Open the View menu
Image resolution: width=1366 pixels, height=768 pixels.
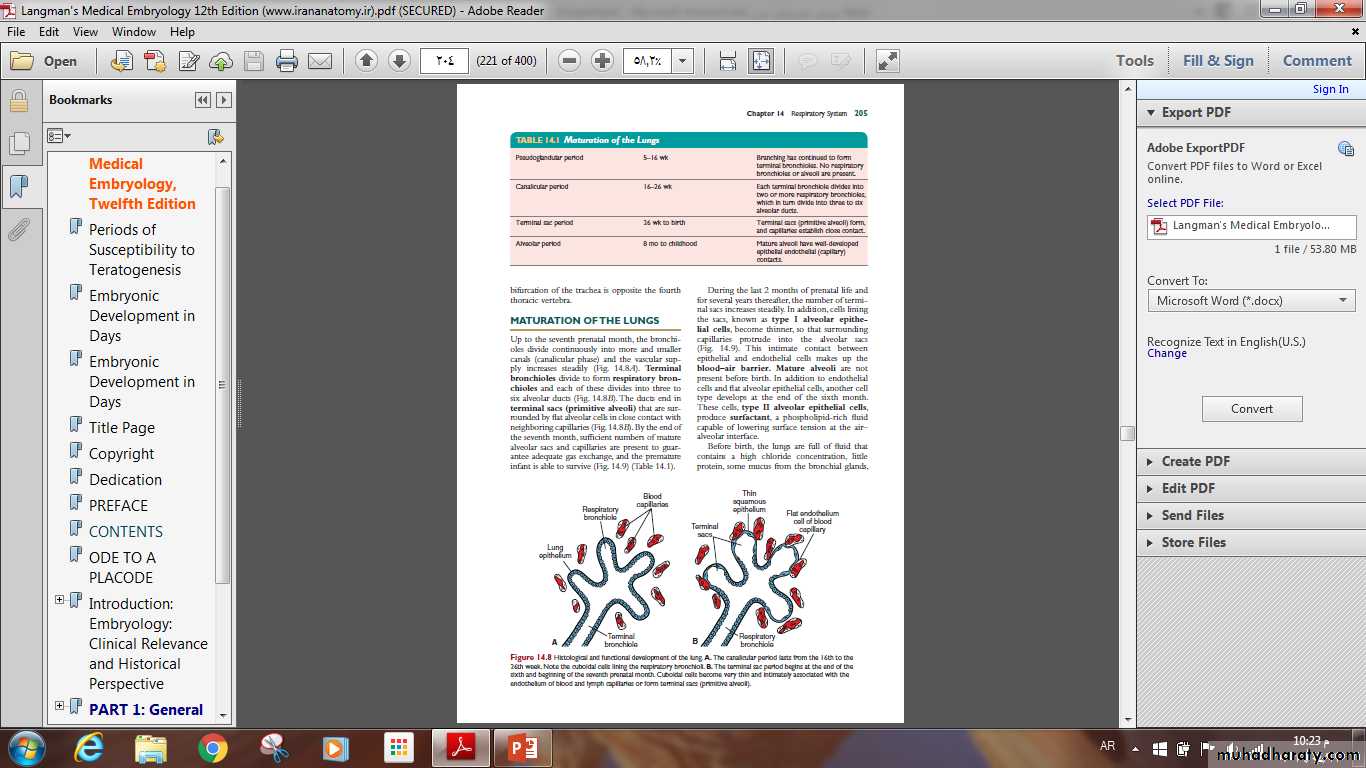(85, 32)
